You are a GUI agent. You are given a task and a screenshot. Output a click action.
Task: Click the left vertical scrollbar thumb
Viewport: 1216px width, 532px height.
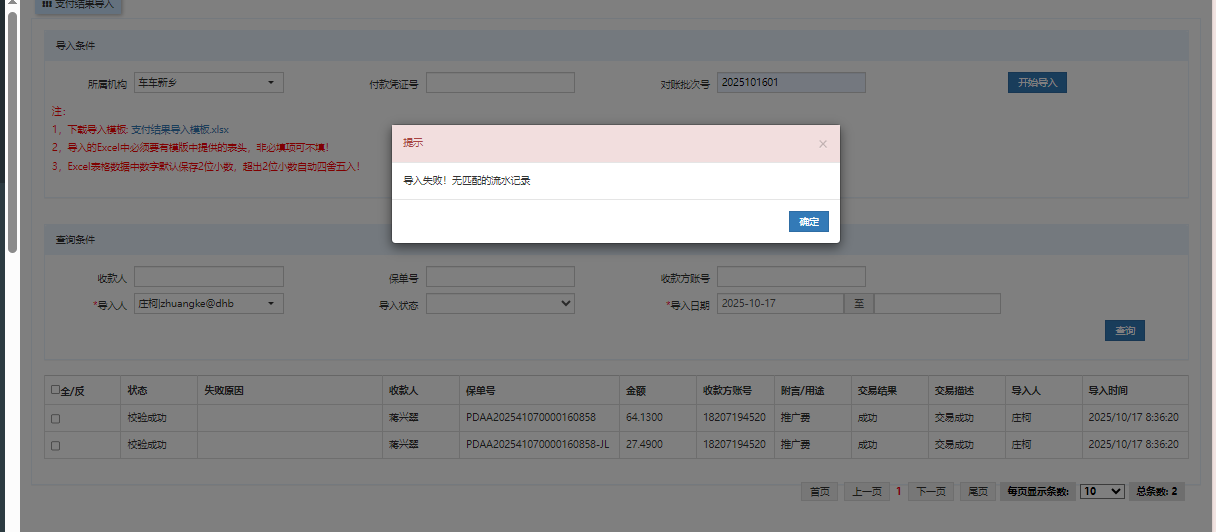(x=12, y=130)
